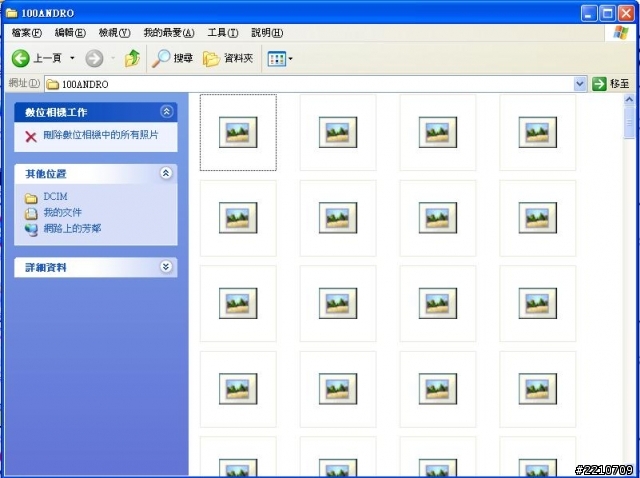Click the DCIM folder icon

click(x=31, y=198)
